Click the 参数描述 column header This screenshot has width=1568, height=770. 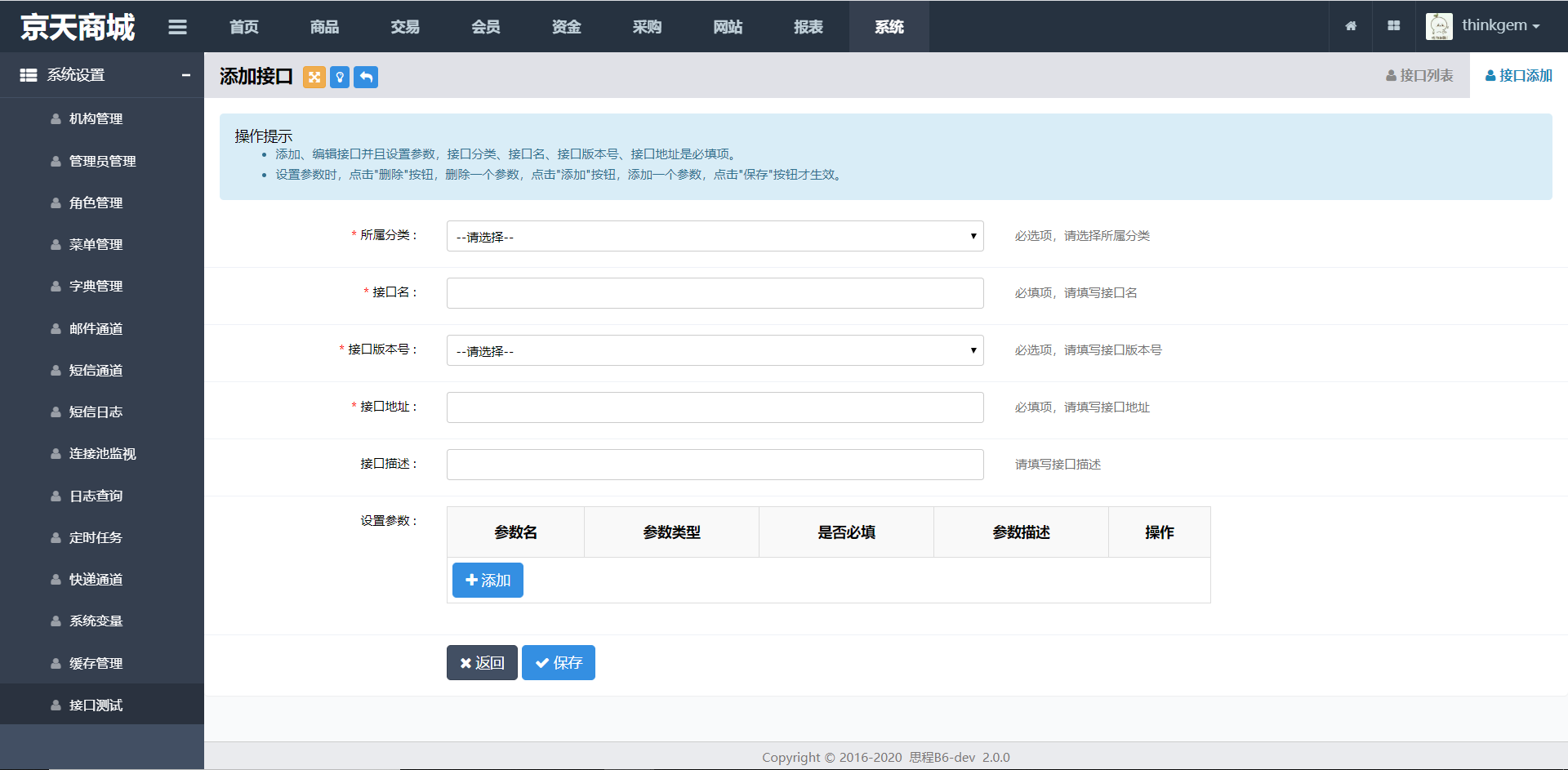click(1021, 532)
